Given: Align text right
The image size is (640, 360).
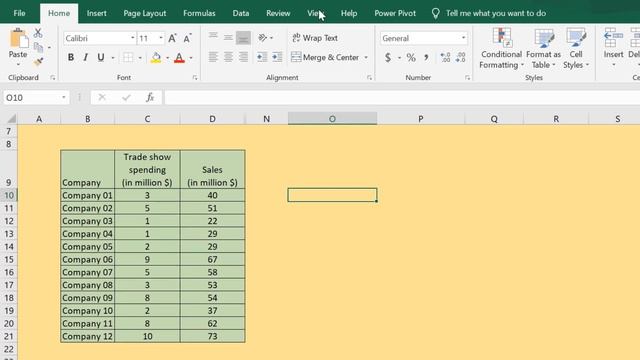Looking at the screenshot, I should click(x=243, y=57).
